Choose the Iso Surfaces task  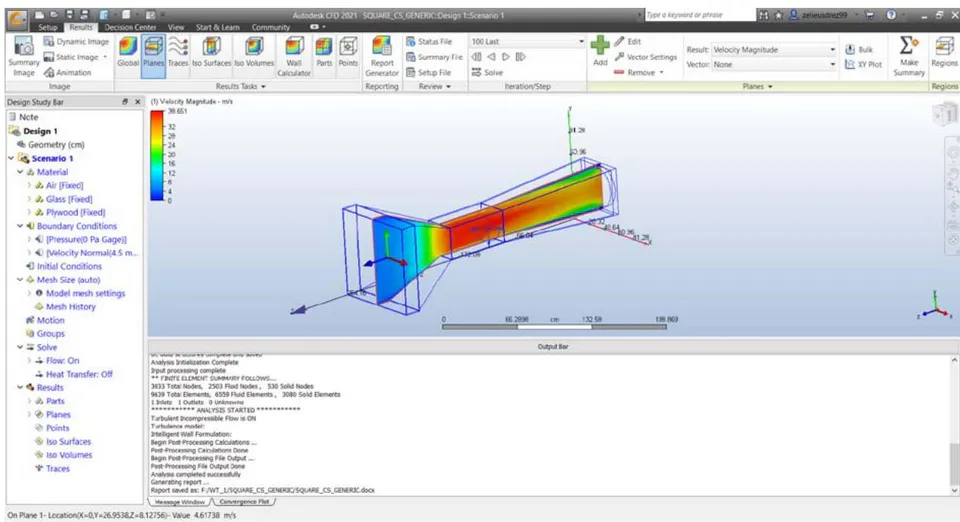point(211,52)
